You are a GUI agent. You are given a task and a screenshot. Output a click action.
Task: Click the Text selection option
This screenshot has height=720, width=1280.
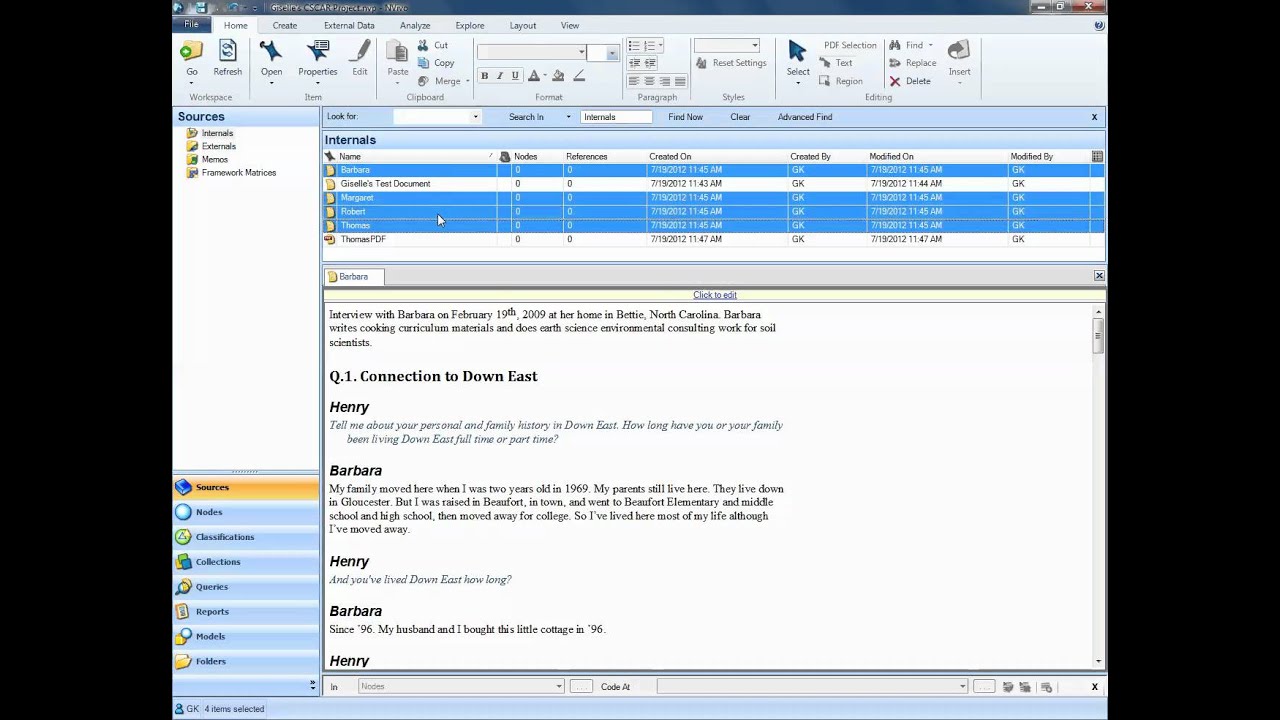[x=836, y=63]
